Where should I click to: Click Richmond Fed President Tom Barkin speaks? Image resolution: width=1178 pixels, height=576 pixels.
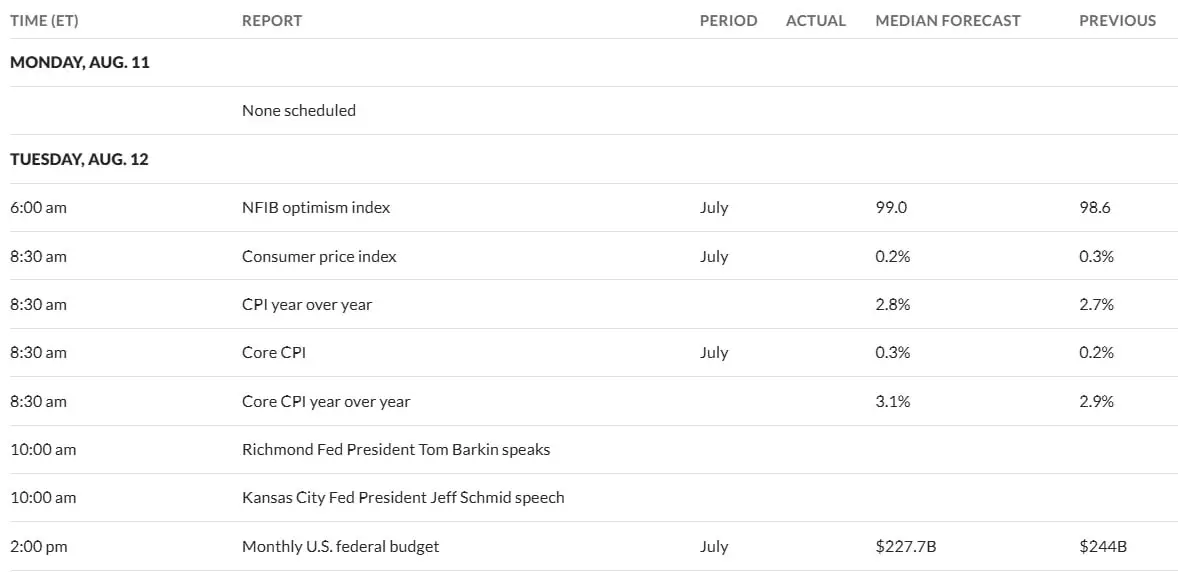(396, 449)
